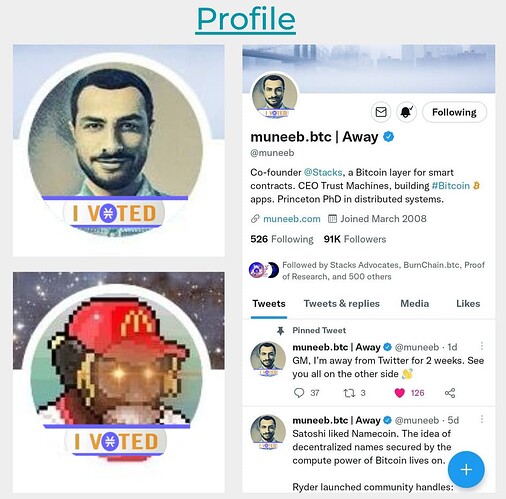Open the profile avatar on the banner
The height and width of the screenshot is (499, 506).
(275, 96)
